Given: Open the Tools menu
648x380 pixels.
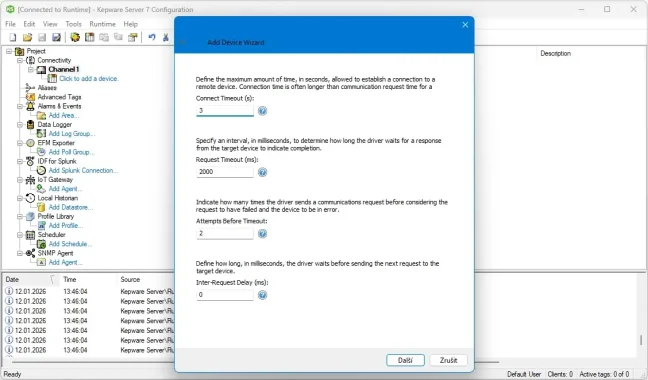Looking at the screenshot, I should point(73,24).
